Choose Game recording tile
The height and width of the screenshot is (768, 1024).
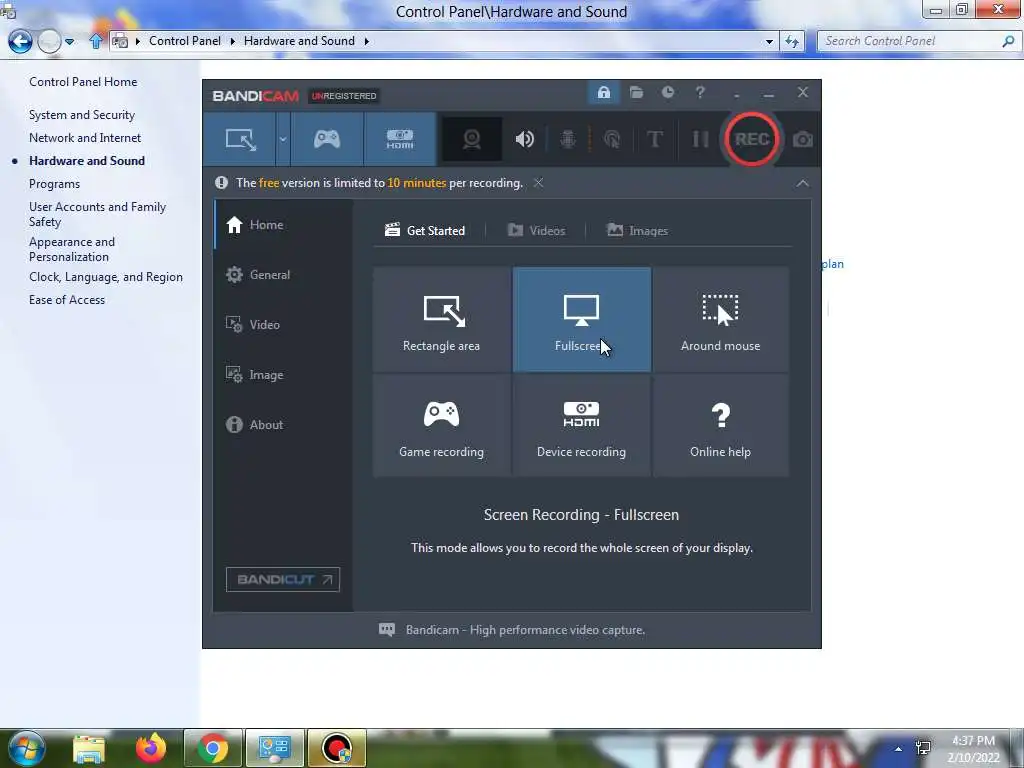pyautogui.click(x=441, y=425)
